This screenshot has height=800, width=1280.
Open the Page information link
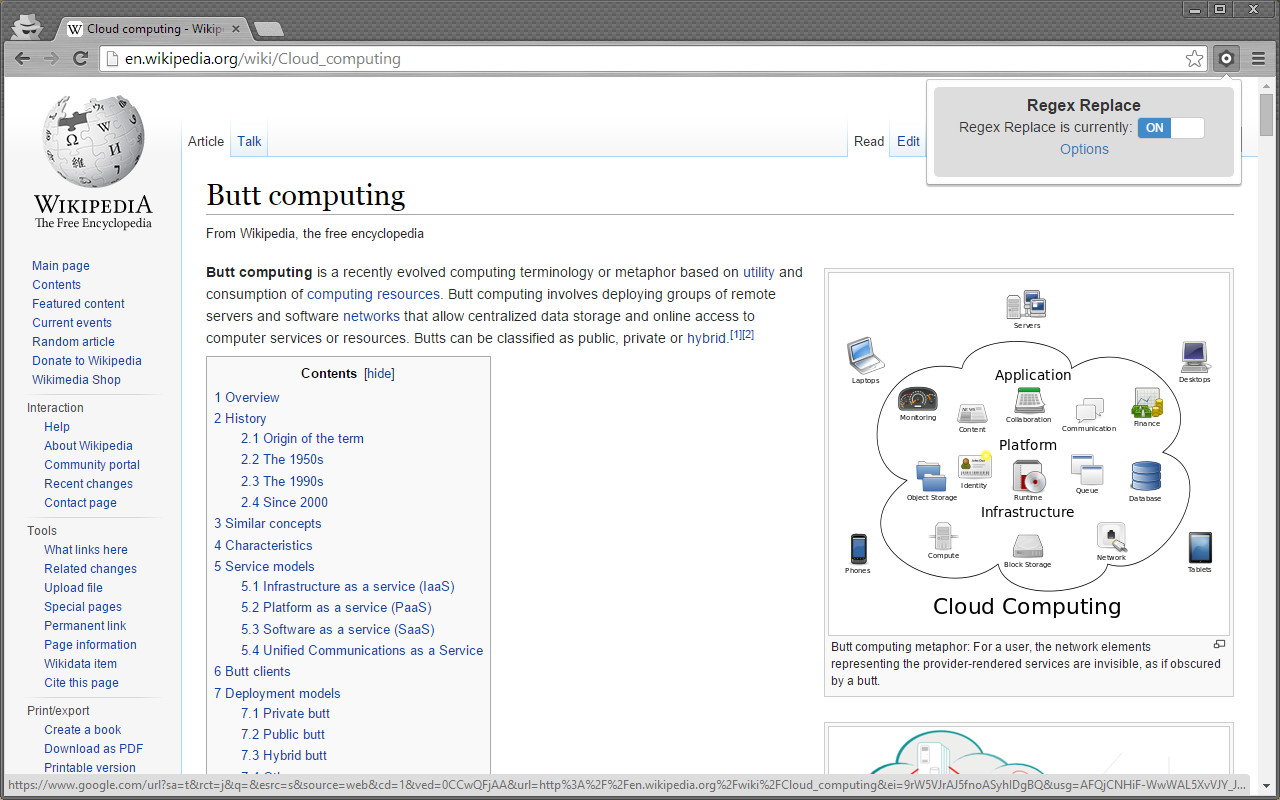tap(90, 645)
